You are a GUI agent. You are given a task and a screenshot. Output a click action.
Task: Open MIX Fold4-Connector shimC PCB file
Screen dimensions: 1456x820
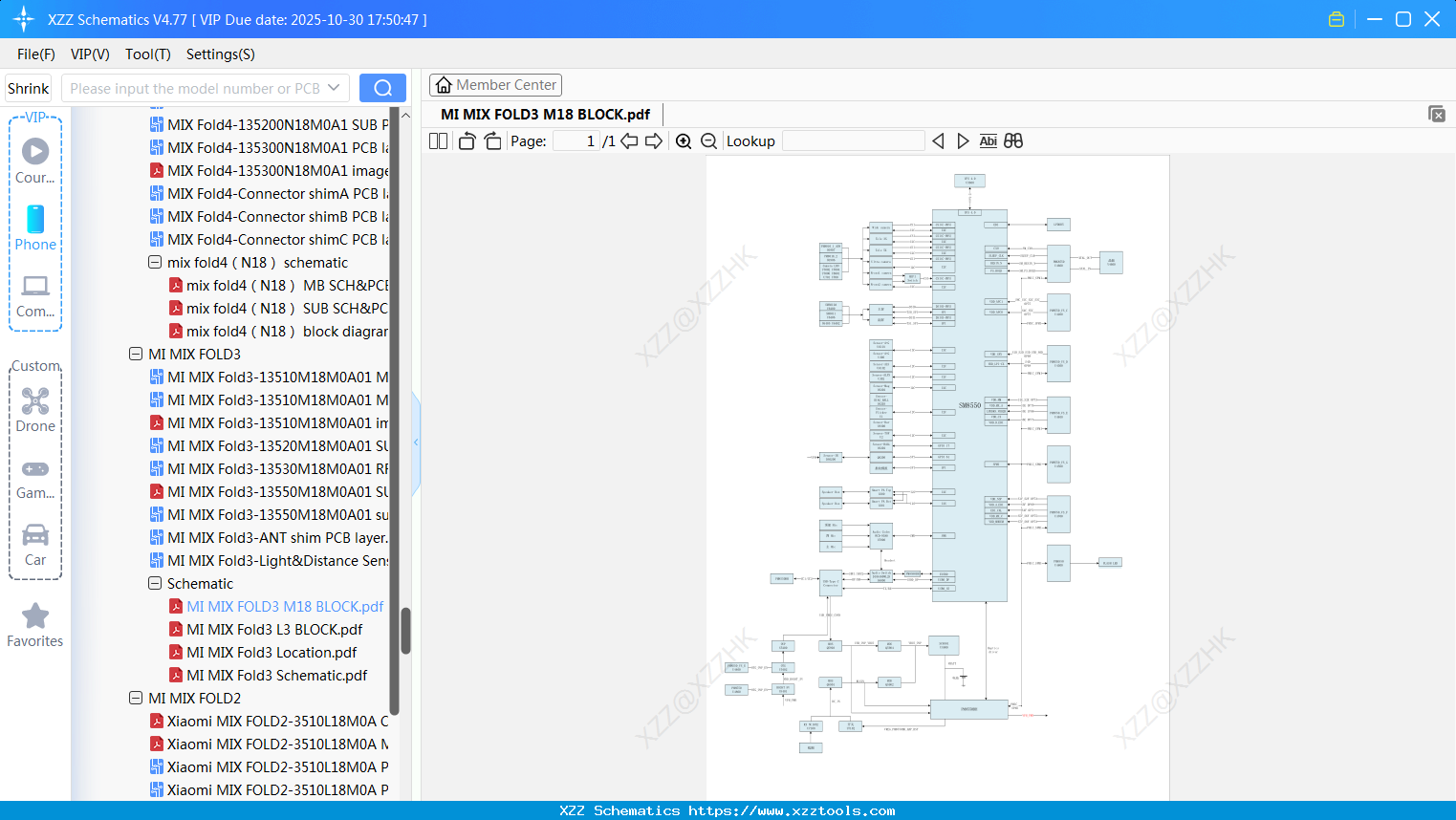270,239
